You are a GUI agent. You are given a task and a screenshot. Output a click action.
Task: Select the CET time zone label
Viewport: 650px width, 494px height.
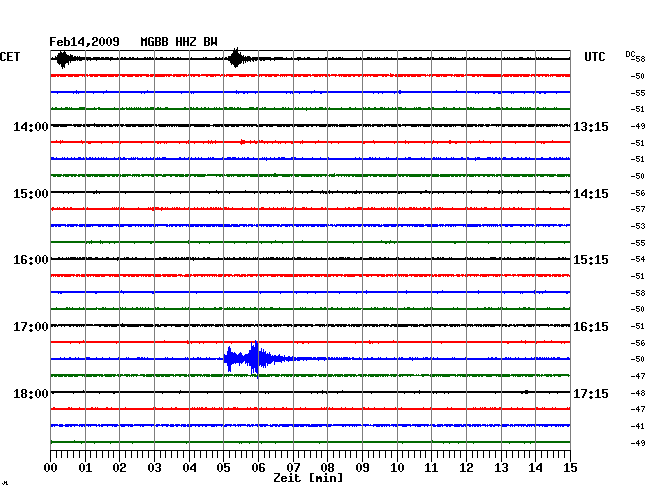(10, 57)
